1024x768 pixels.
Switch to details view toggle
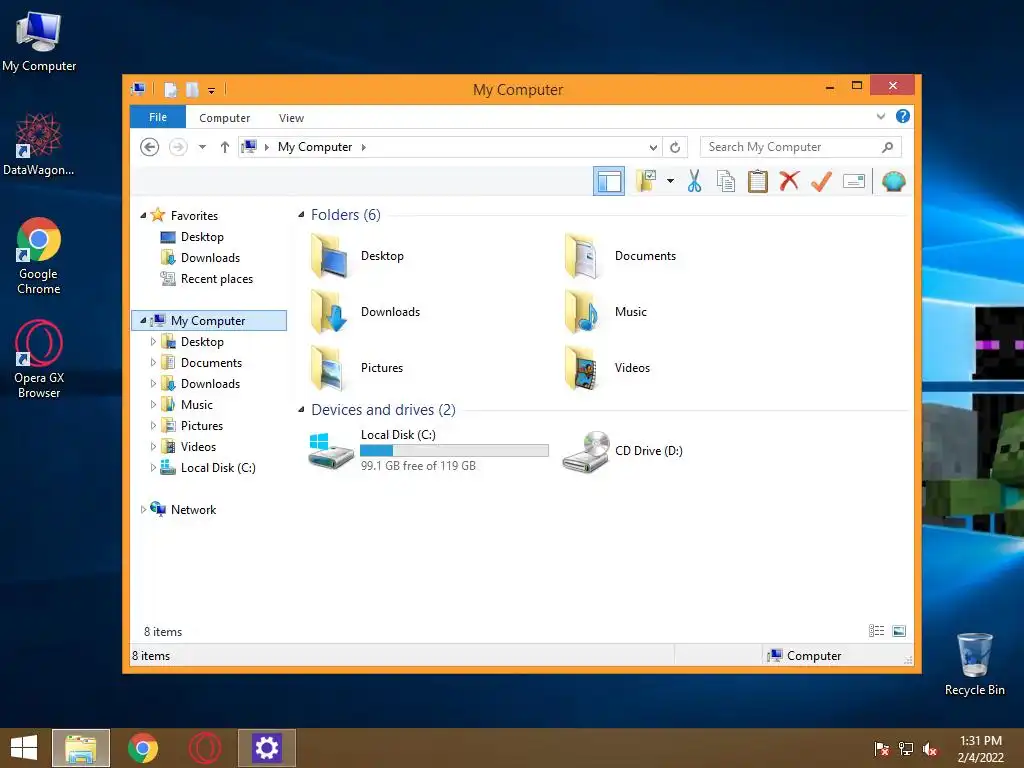click(876, 631)
